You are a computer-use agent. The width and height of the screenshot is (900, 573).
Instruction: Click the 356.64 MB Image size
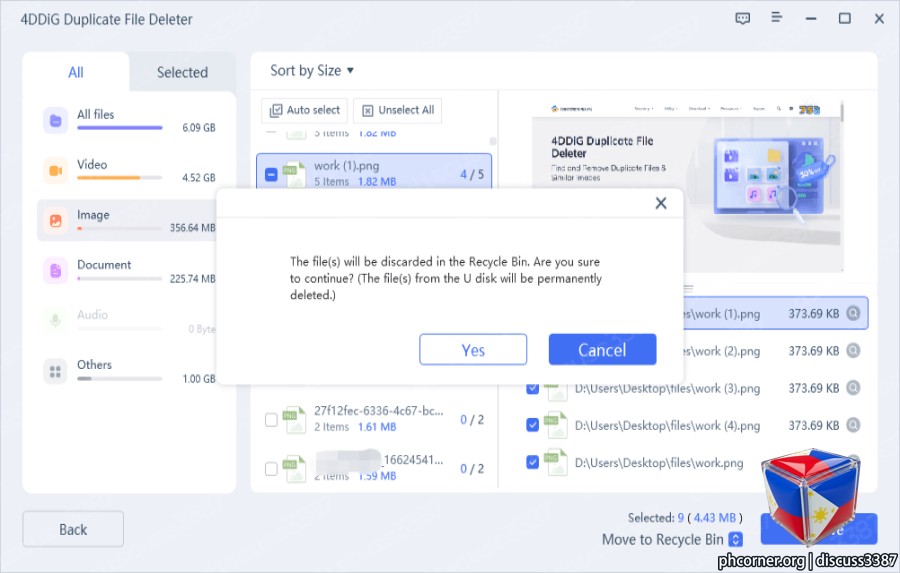click(193, 228)
